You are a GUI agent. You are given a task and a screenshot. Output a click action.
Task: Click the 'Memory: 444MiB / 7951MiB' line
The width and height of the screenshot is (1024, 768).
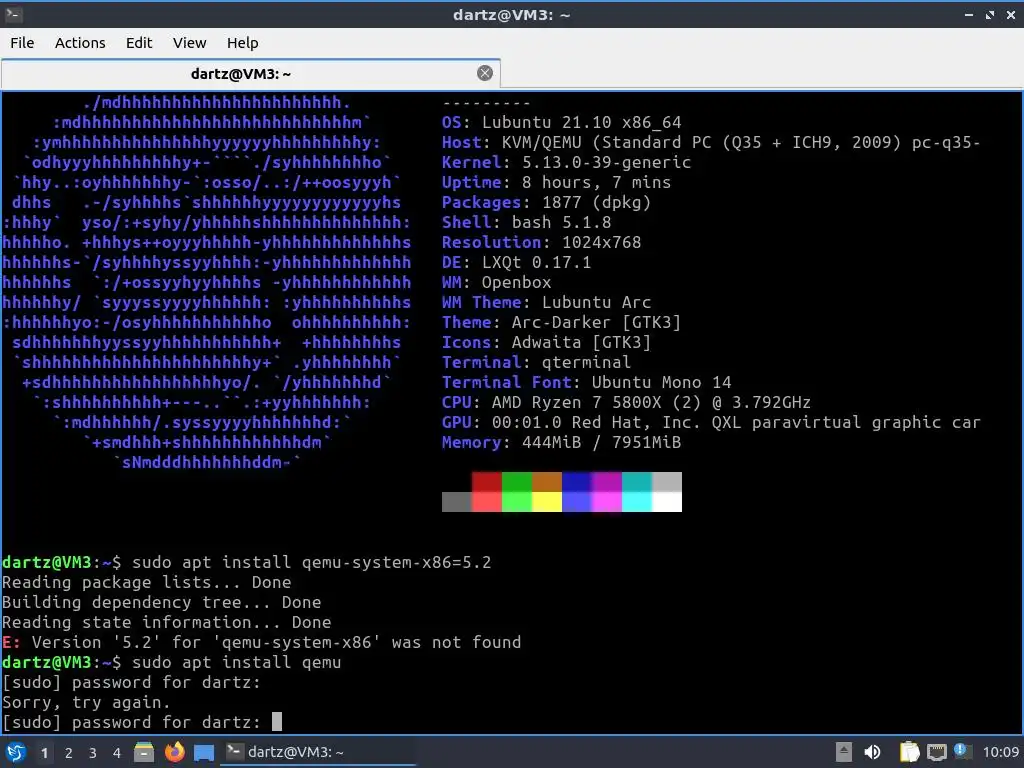coord(562,442)
